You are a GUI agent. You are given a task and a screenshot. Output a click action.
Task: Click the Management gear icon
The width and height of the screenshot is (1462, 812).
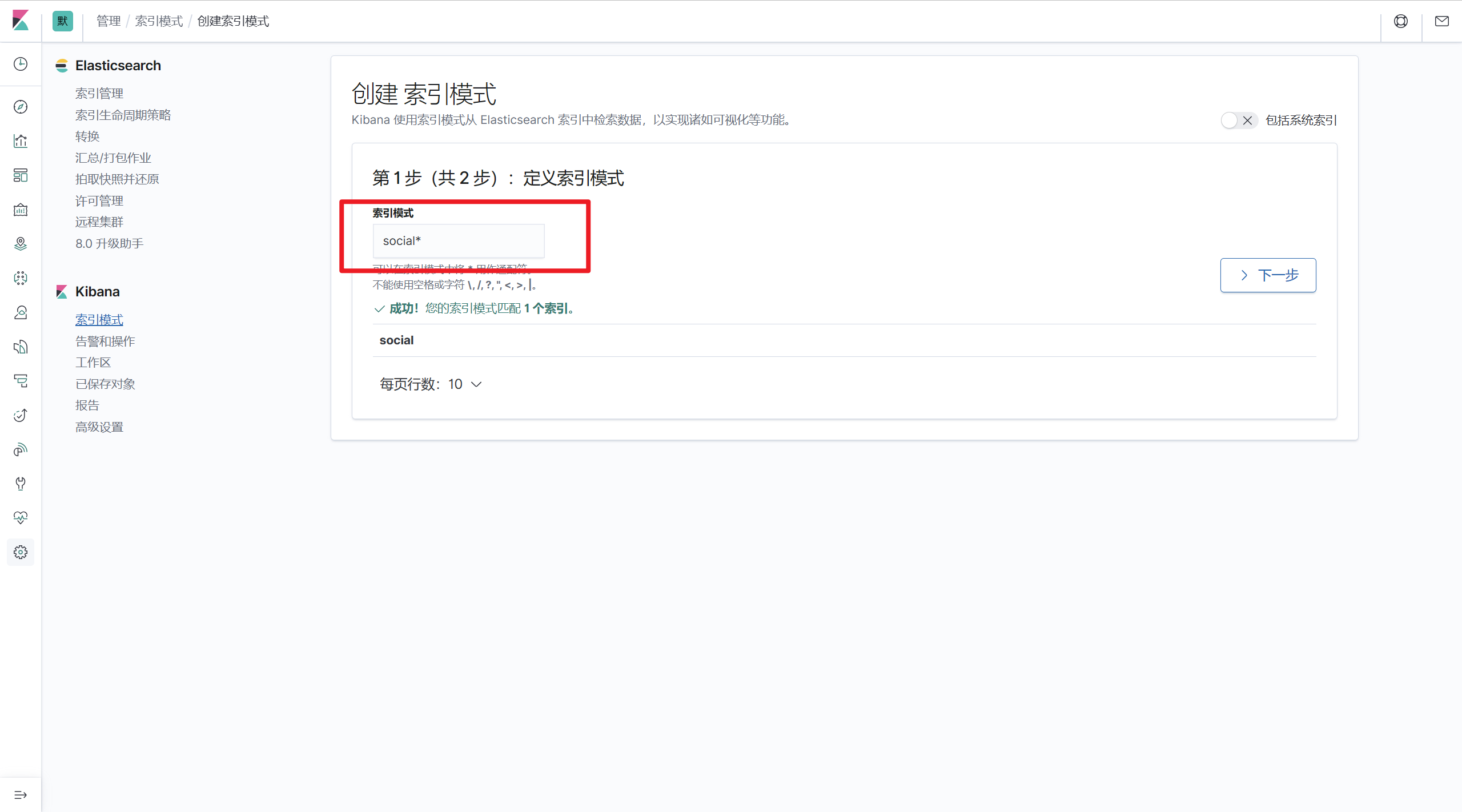[x=21, y=552]
